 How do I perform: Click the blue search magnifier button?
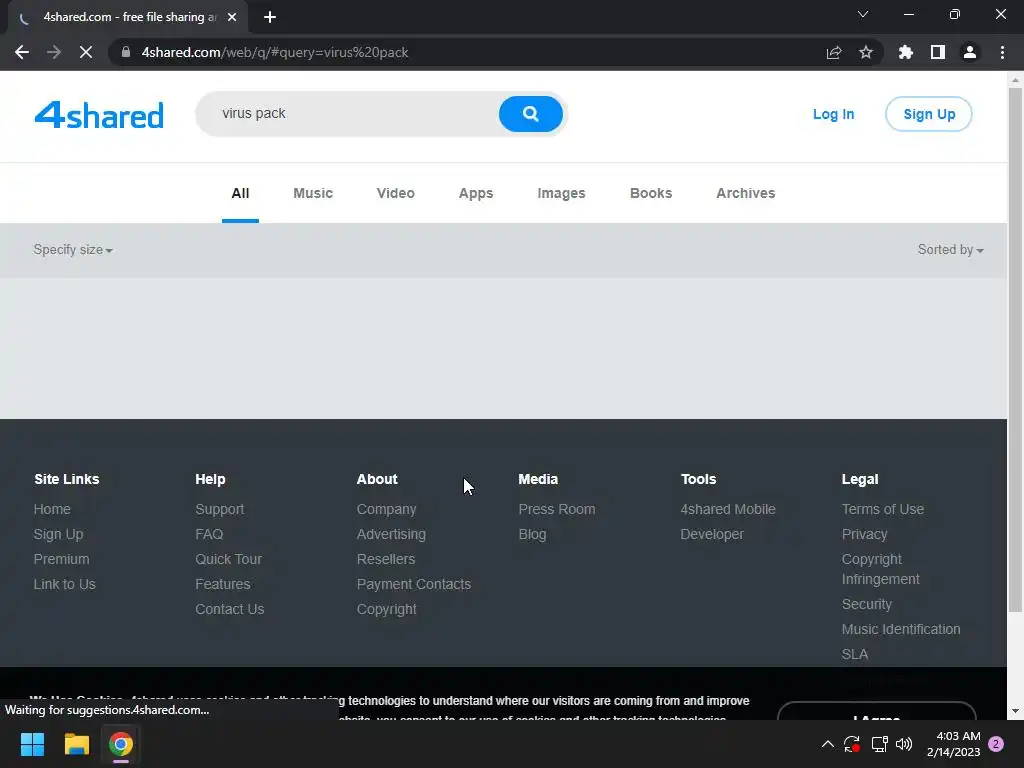(x=530, y=114)
